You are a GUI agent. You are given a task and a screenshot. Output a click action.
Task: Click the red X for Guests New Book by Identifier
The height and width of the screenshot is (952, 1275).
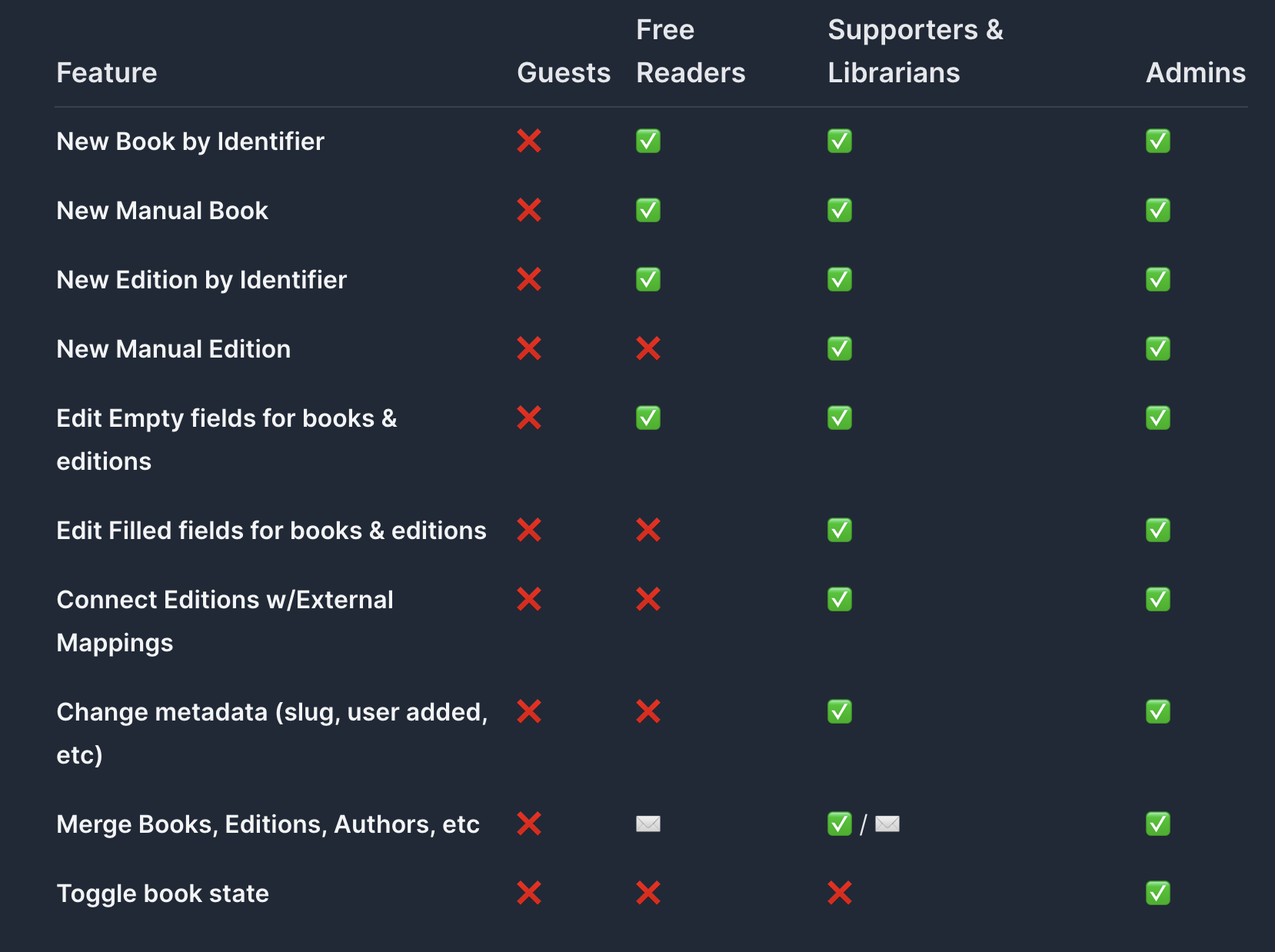tap(529, 141)
